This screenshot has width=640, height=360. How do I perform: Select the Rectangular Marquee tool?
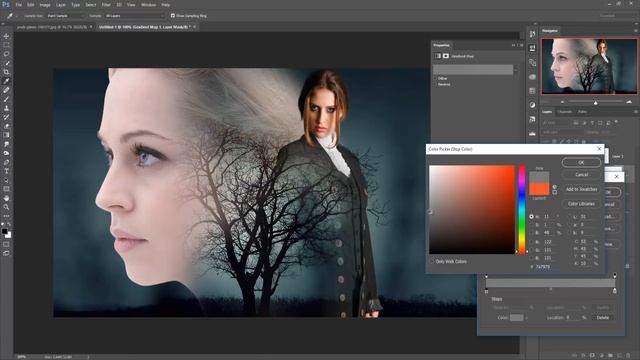click(6, 45)
